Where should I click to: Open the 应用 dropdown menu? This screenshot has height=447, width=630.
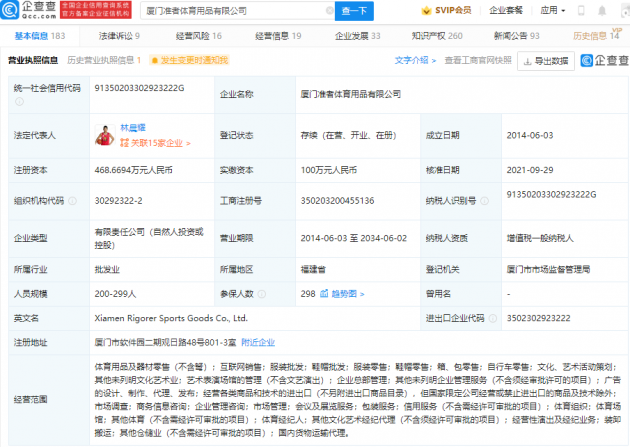[553, 10]
